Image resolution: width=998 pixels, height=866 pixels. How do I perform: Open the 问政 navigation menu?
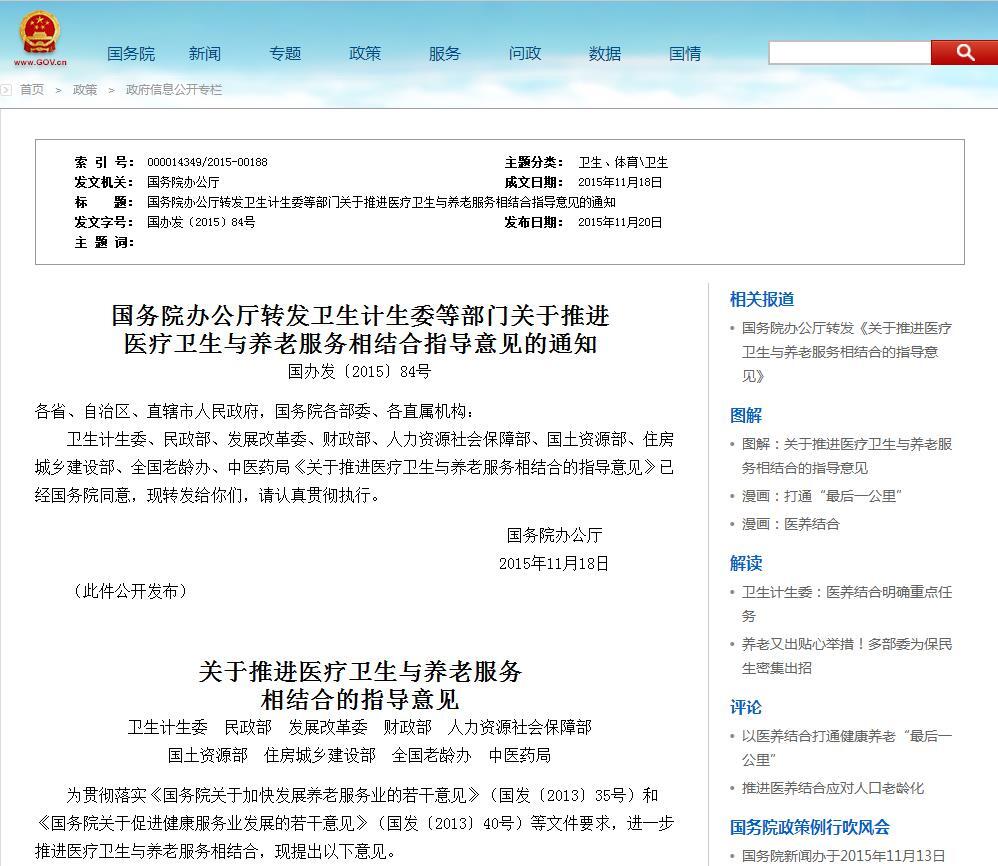click(x=524, y=54)
